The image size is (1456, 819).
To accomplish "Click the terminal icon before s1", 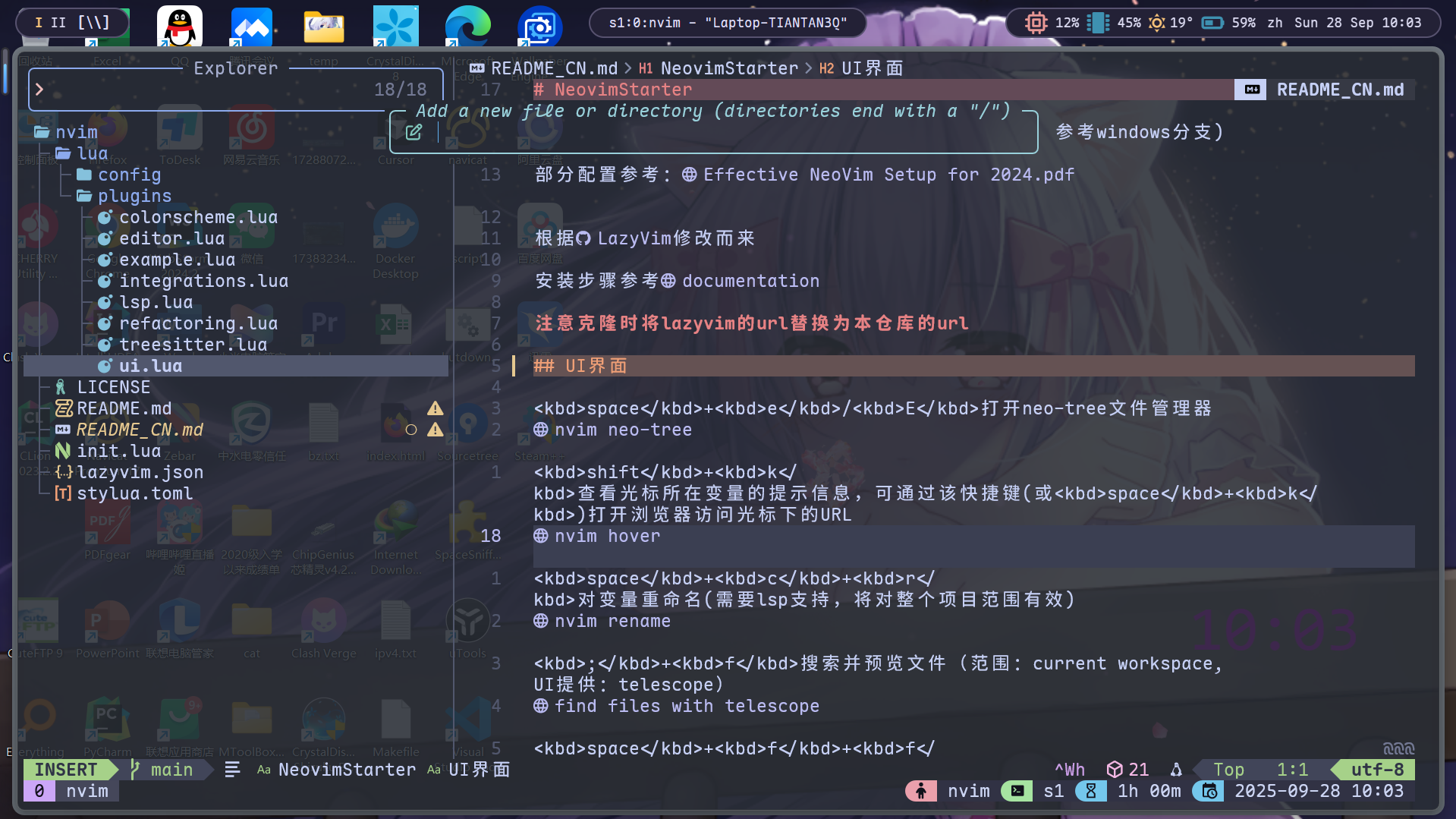I will (x=1017, y=791).
